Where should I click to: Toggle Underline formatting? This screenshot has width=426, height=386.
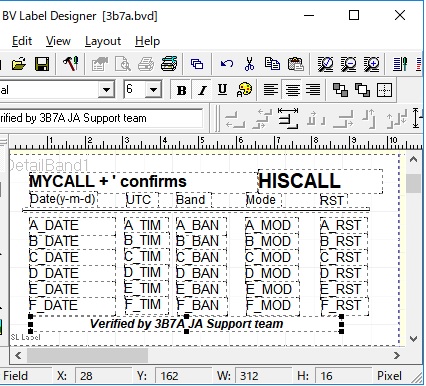coord(222,89)
